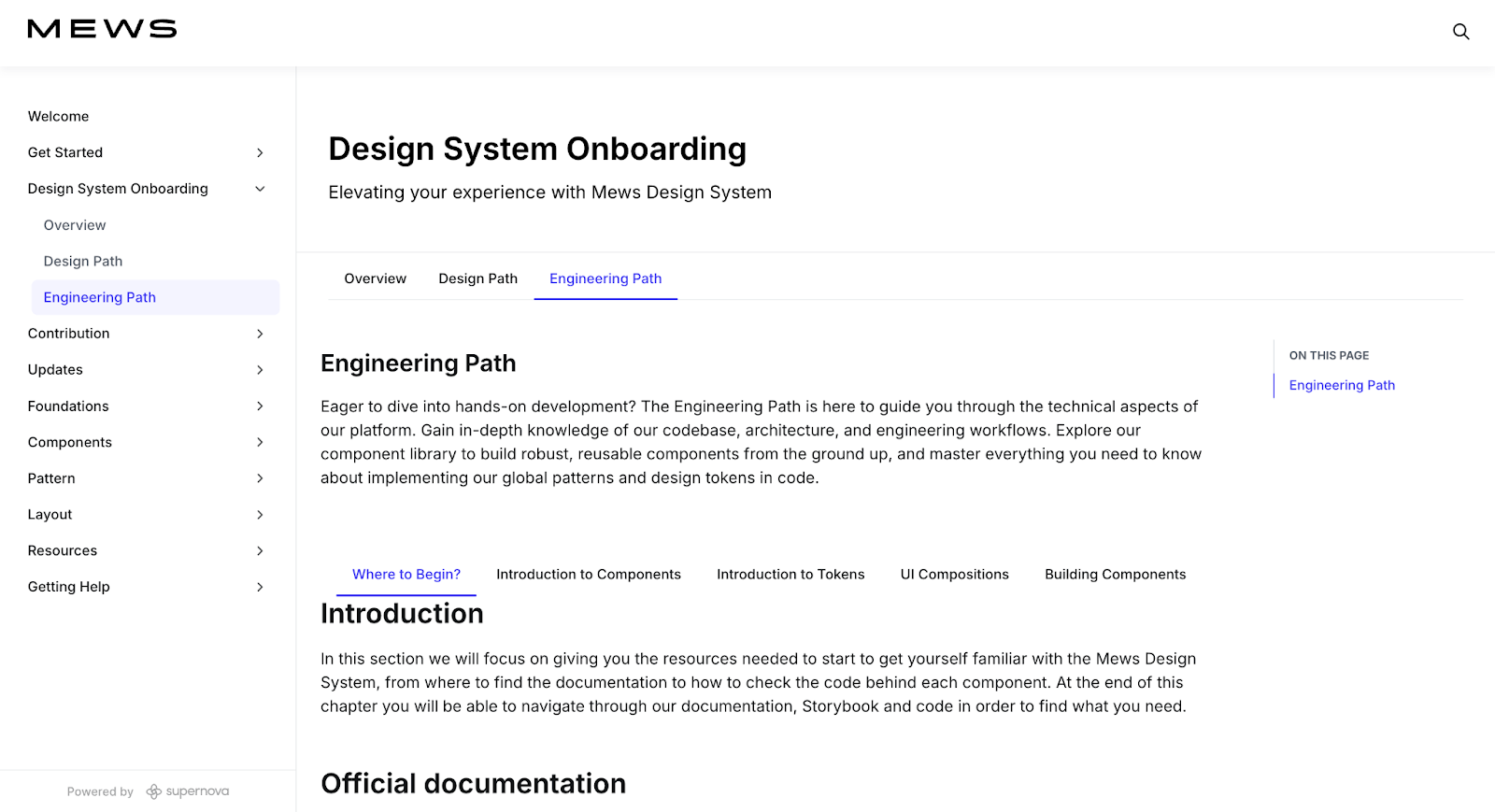The image size is (1495, 812).
Task: Open Getting Help in the sidebar
Action: (x=68, y=587)
